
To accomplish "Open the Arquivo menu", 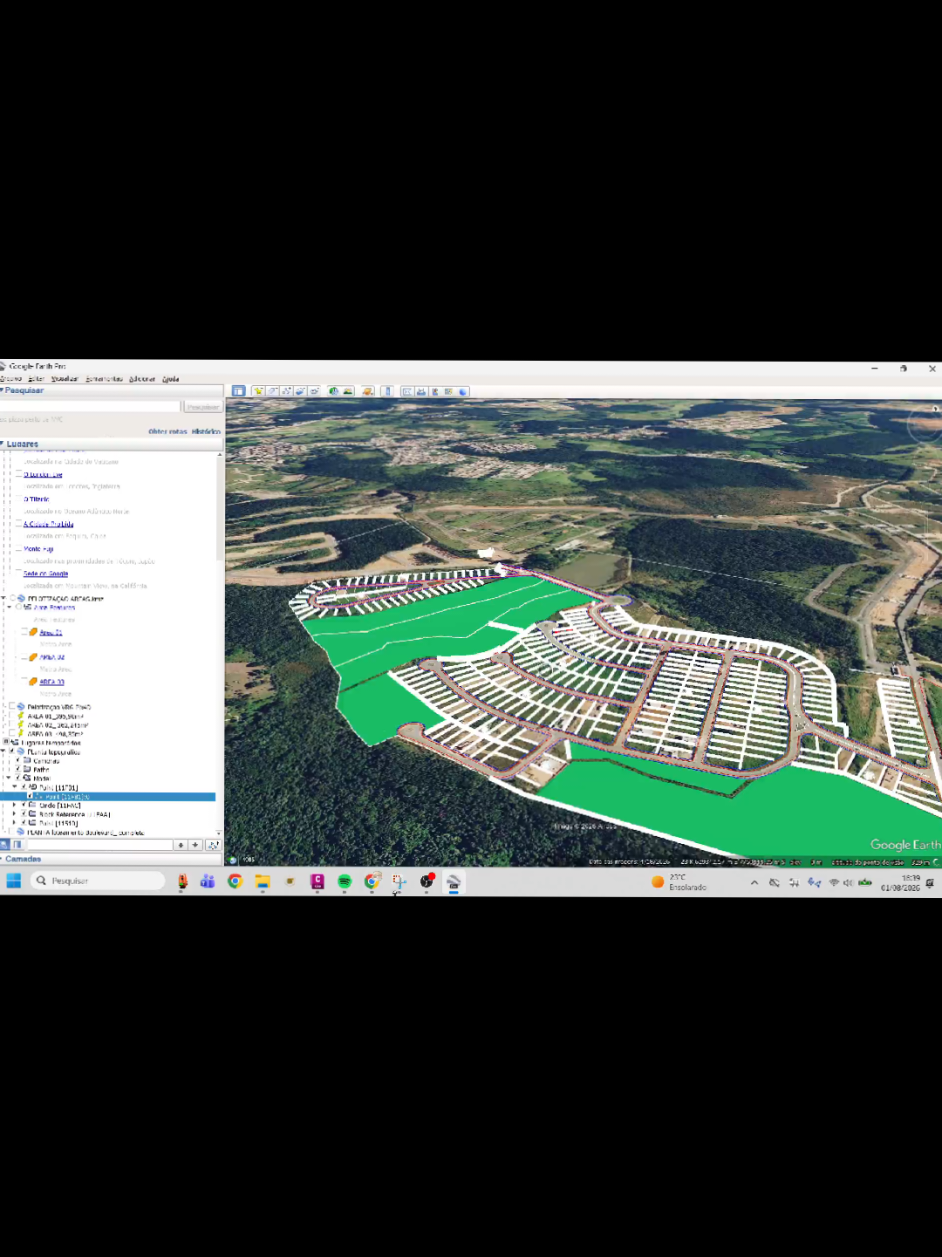I will pos(11,379).
